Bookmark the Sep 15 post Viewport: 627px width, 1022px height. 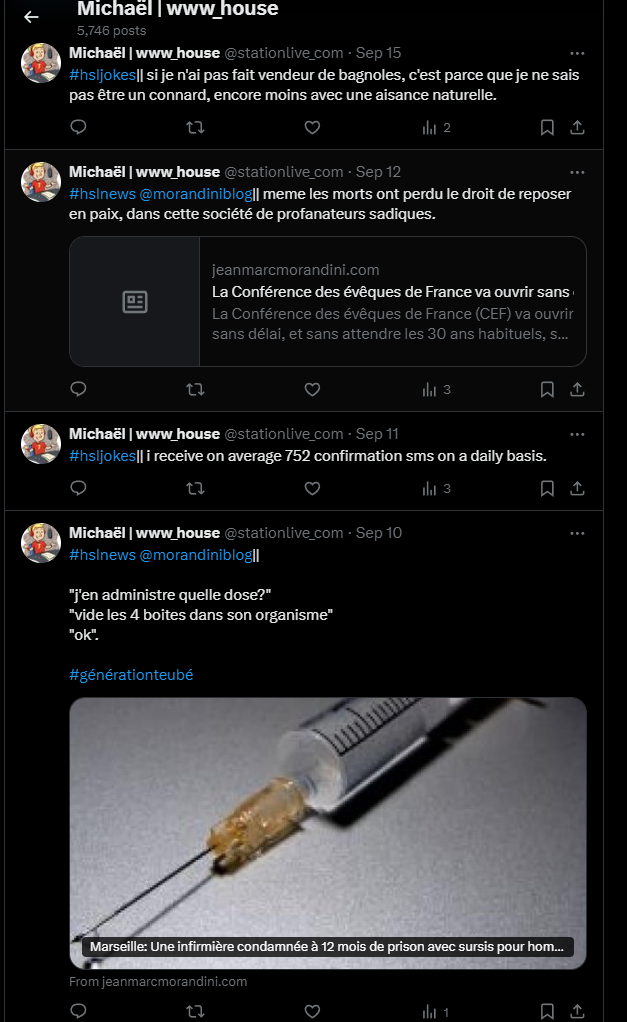point(547,127)
